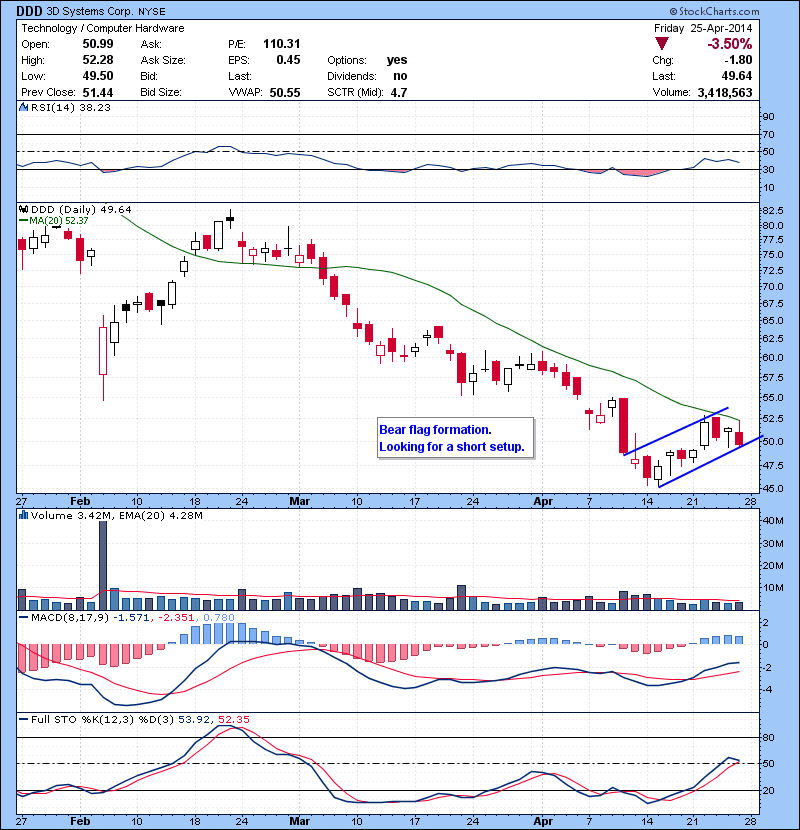
Task: Click the Open value 50.99
Action: [98, 43]
